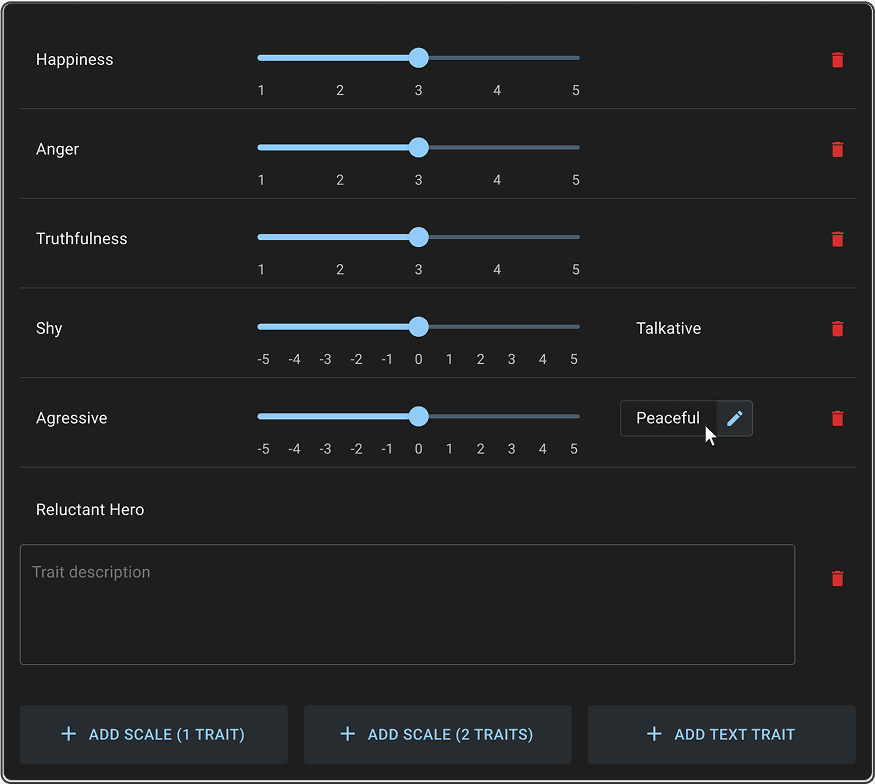Set Truthfulness slider to 1

[x=261, y=237]
